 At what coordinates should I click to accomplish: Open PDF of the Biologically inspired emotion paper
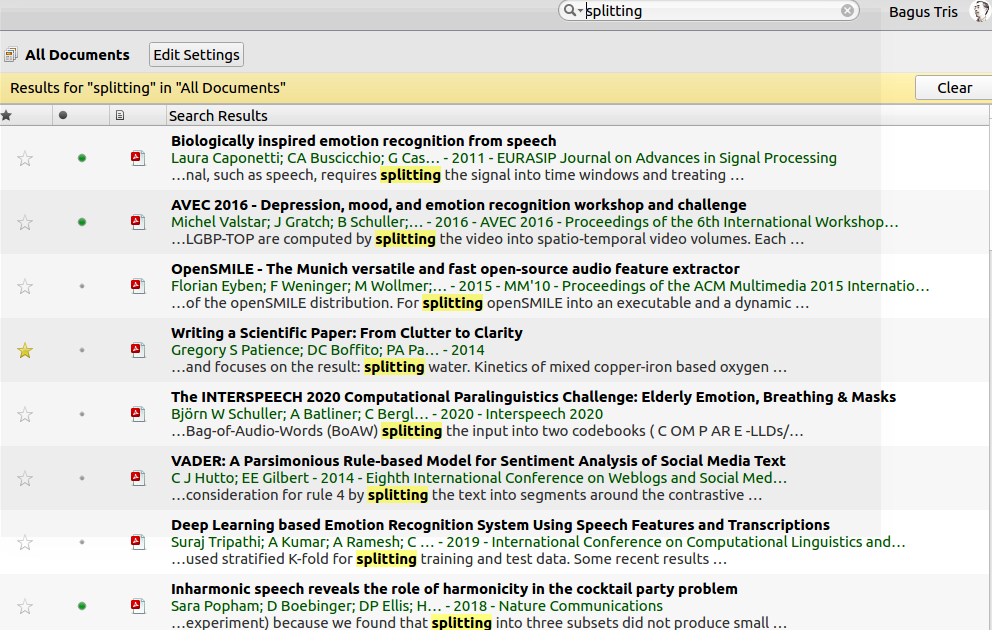click(x=138, y=160)
